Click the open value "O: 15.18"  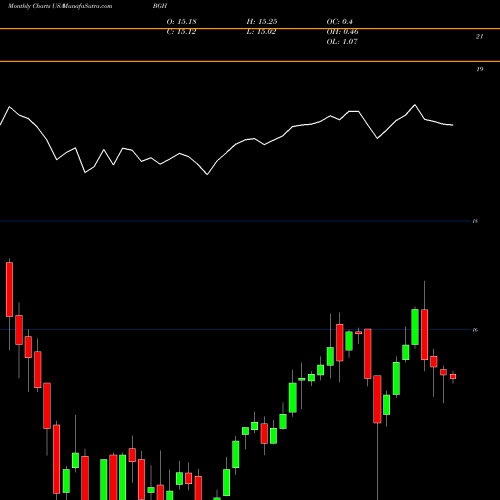181,22
